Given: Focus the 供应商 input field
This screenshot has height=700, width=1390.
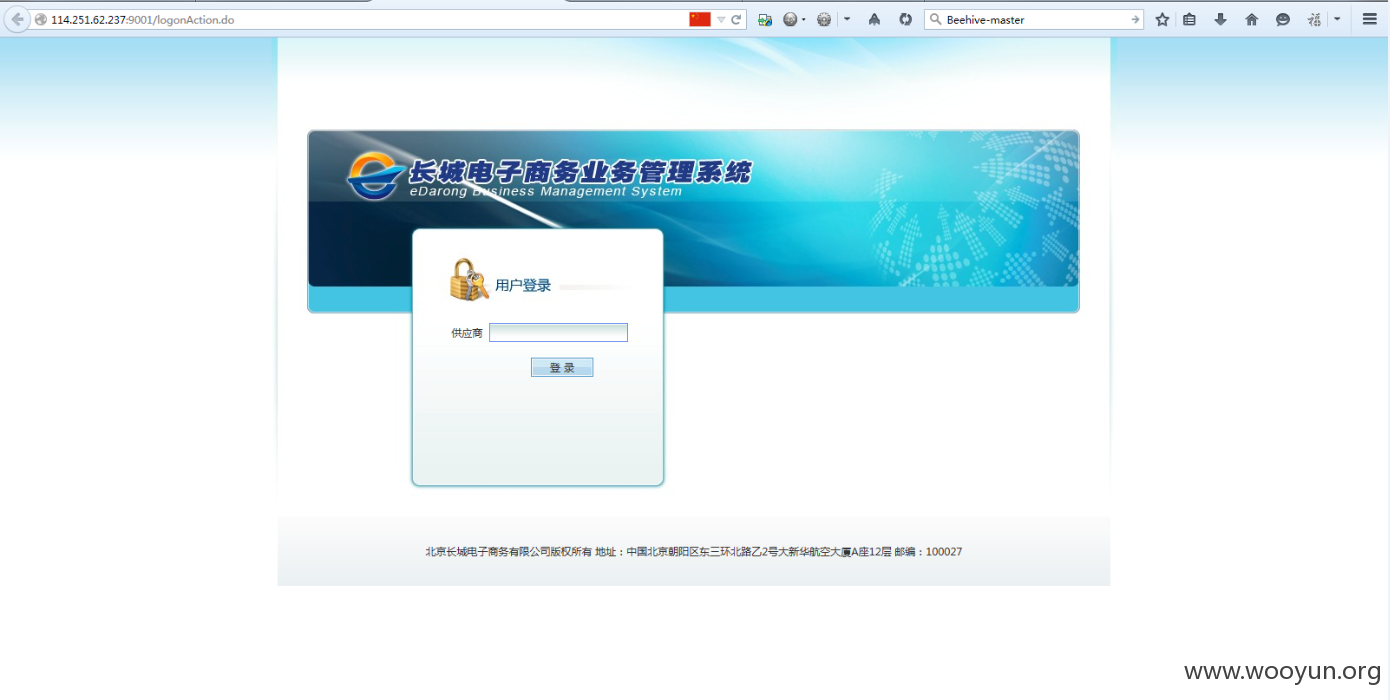Looking at the screenshot, I should (558, 332).
